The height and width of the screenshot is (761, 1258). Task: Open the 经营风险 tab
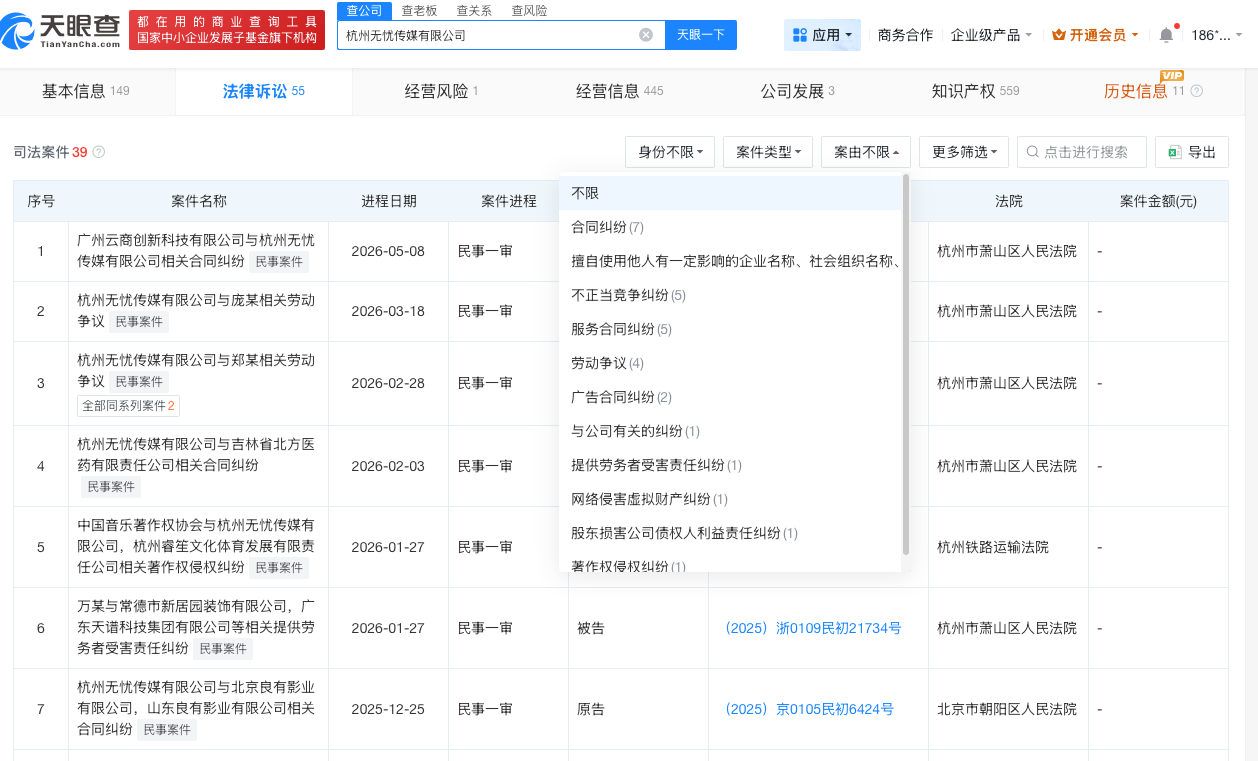pos(441,91)
